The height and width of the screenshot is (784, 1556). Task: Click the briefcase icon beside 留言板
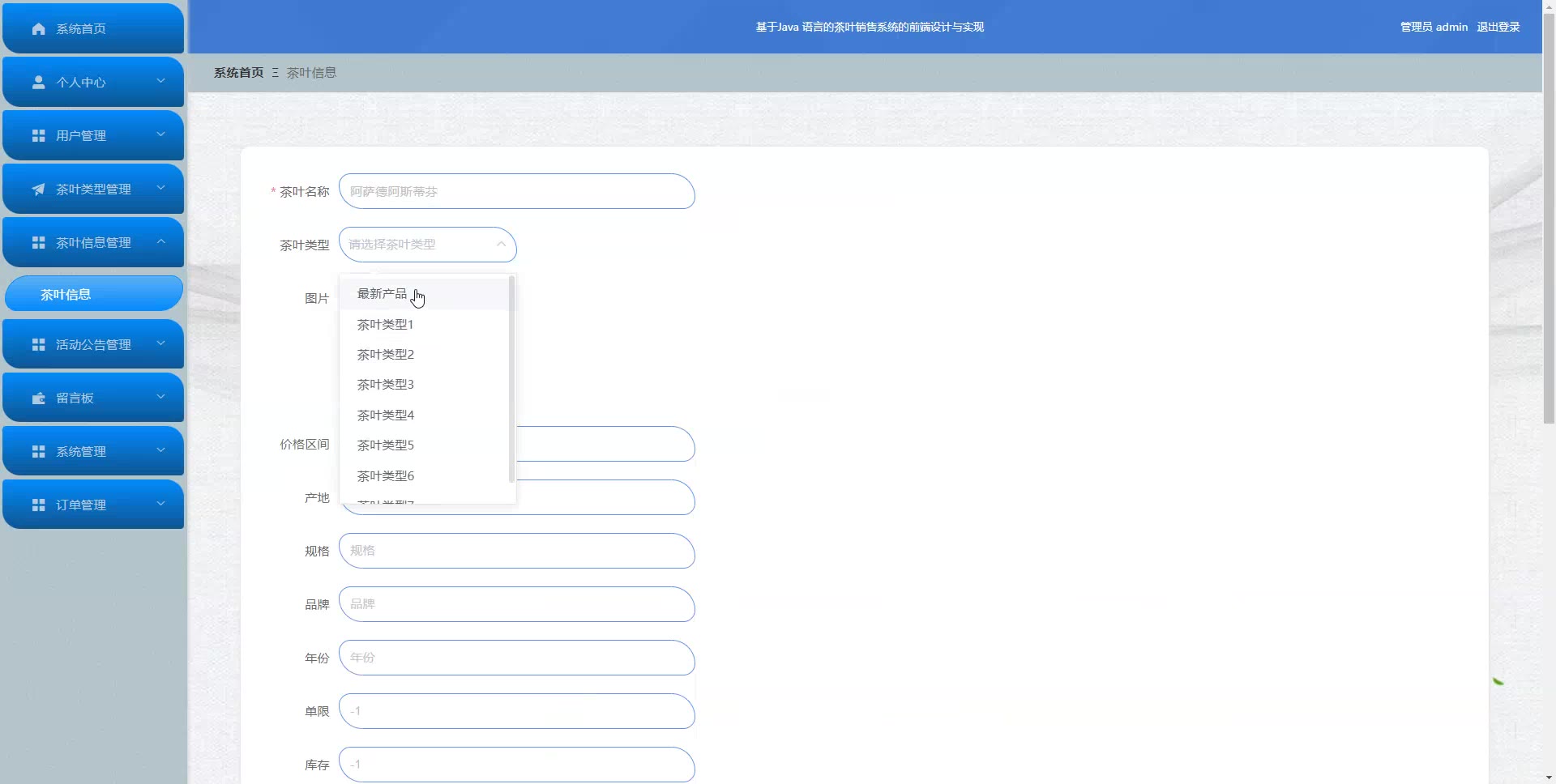pyautogui.click(x=38, y=398)
